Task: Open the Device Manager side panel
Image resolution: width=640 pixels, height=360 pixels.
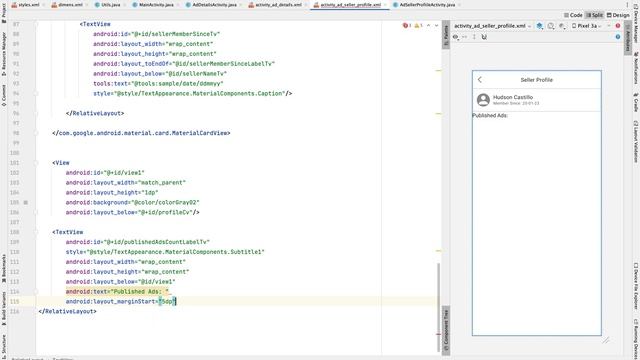Action: (x=636, y=24)
